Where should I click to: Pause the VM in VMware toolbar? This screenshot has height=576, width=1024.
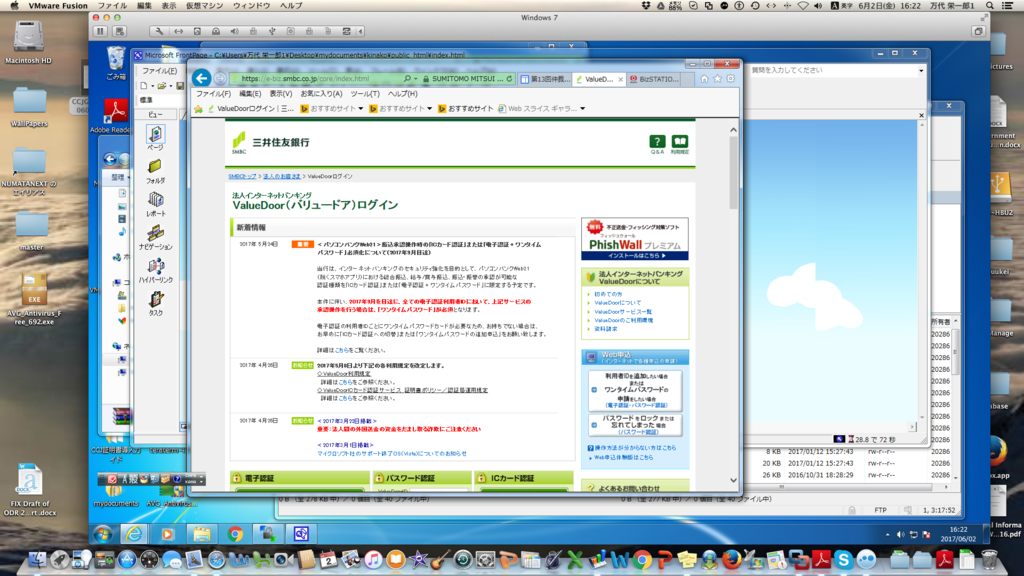[101, 31]
